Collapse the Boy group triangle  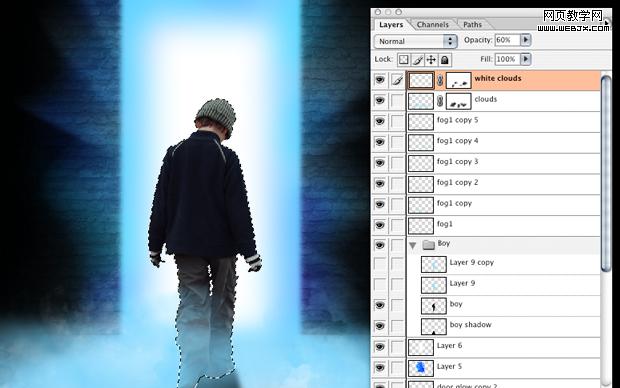pos(413,246)
